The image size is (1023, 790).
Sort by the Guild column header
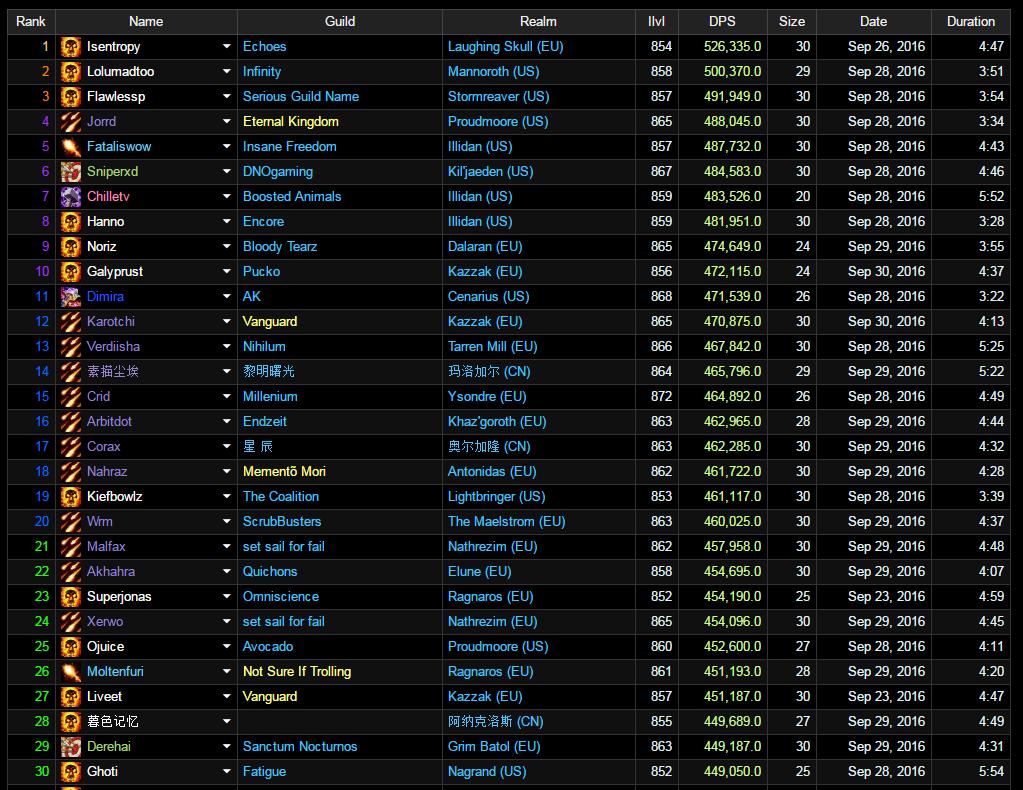click(x=340, y=22)
